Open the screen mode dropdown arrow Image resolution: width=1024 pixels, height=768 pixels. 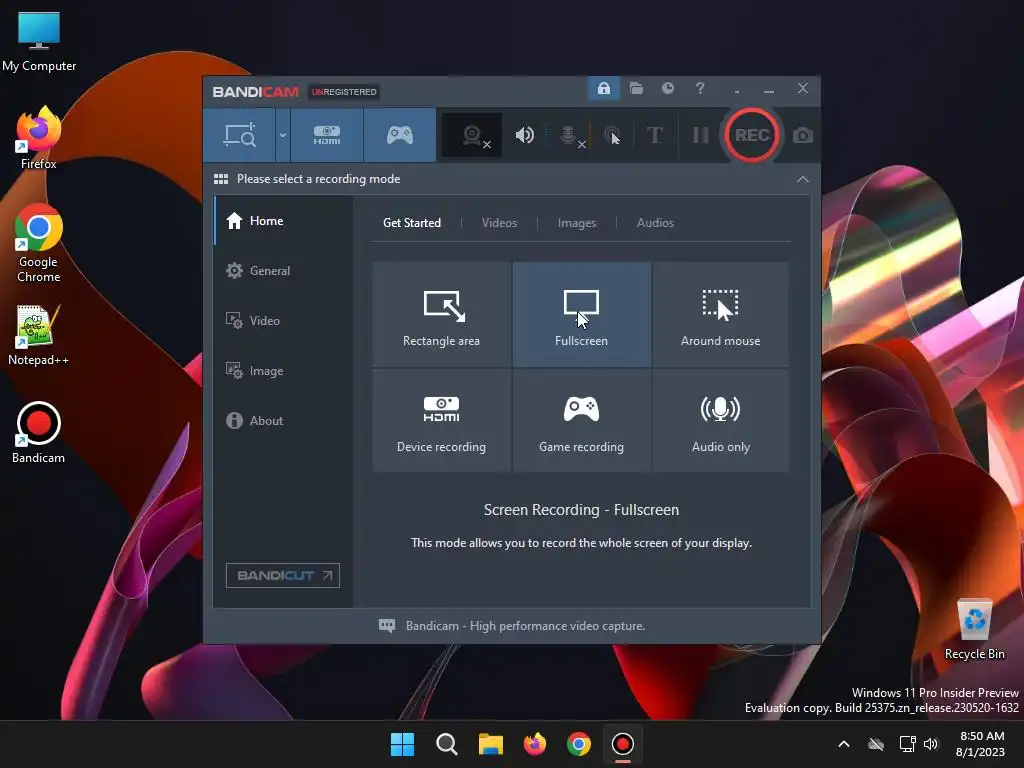[x=283, y=135]
